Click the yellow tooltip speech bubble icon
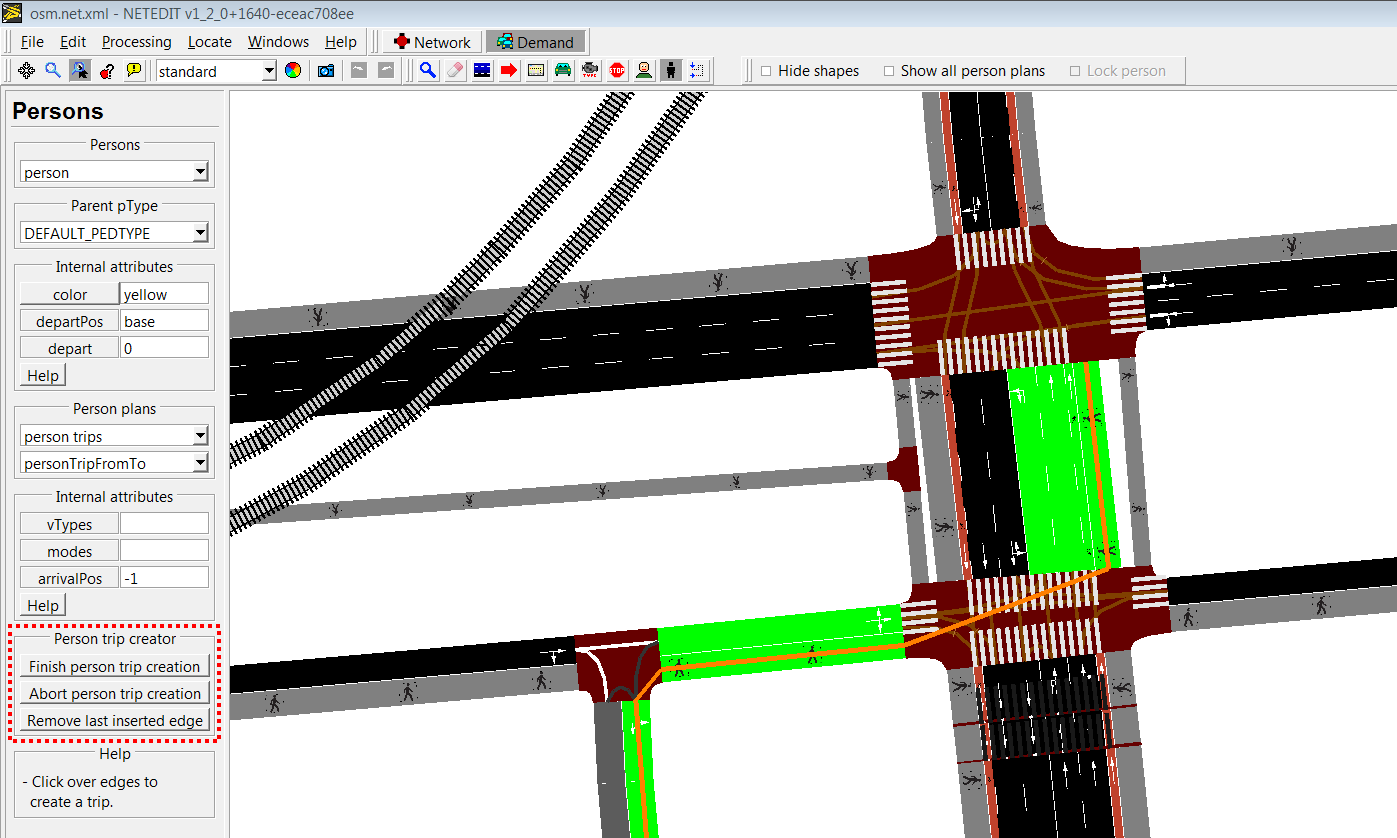This screenshot has width=1397, height=838. (134, 71)
